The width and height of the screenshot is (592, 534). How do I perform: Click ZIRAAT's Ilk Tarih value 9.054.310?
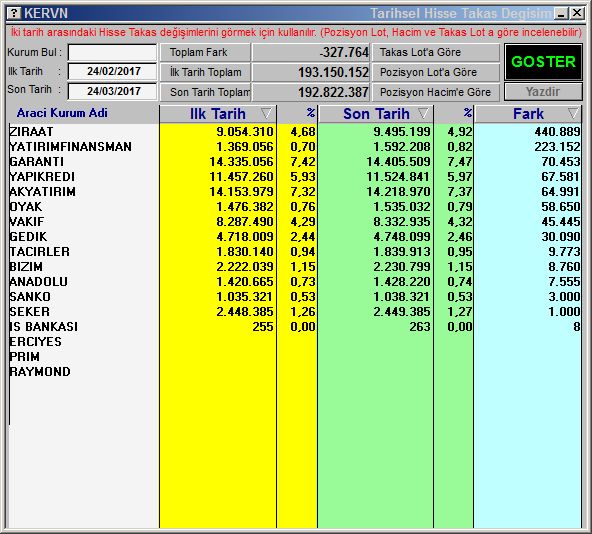point(245,131)
